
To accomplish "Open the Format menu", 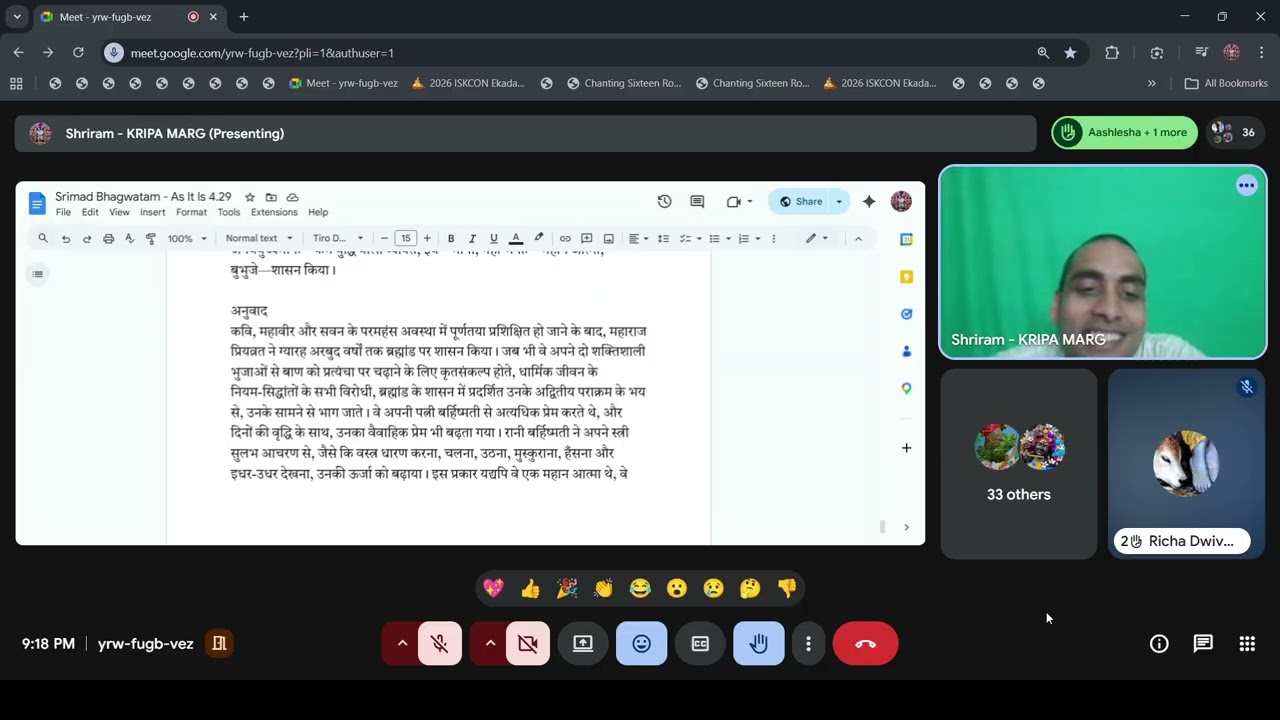I will coord(191,212).
